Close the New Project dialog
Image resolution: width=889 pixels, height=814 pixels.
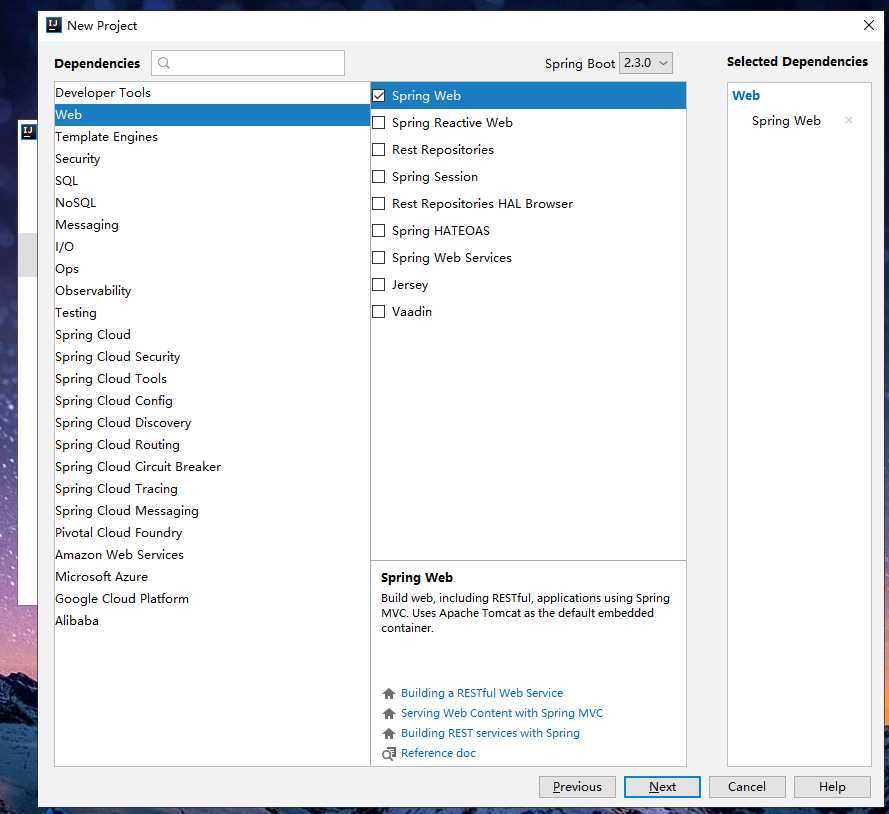[869, 25]
